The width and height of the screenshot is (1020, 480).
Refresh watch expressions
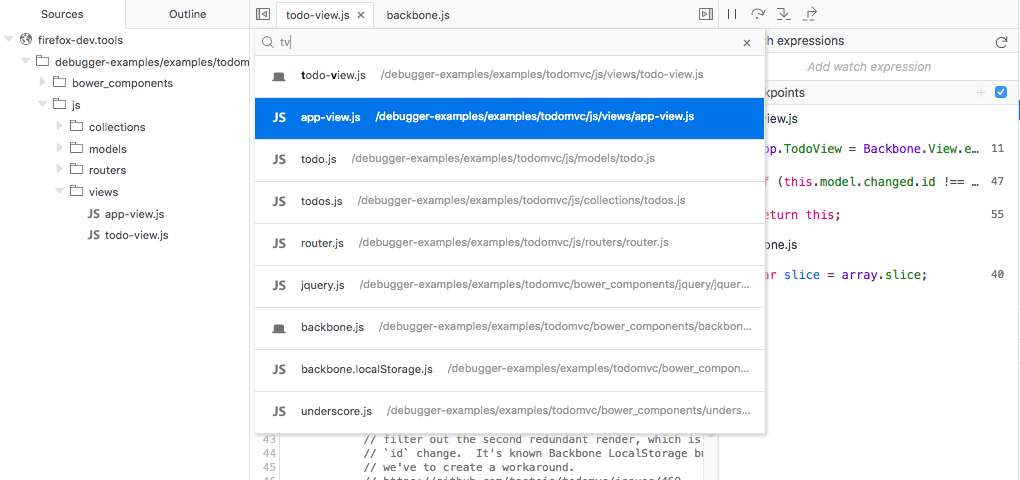(1001, 42)
